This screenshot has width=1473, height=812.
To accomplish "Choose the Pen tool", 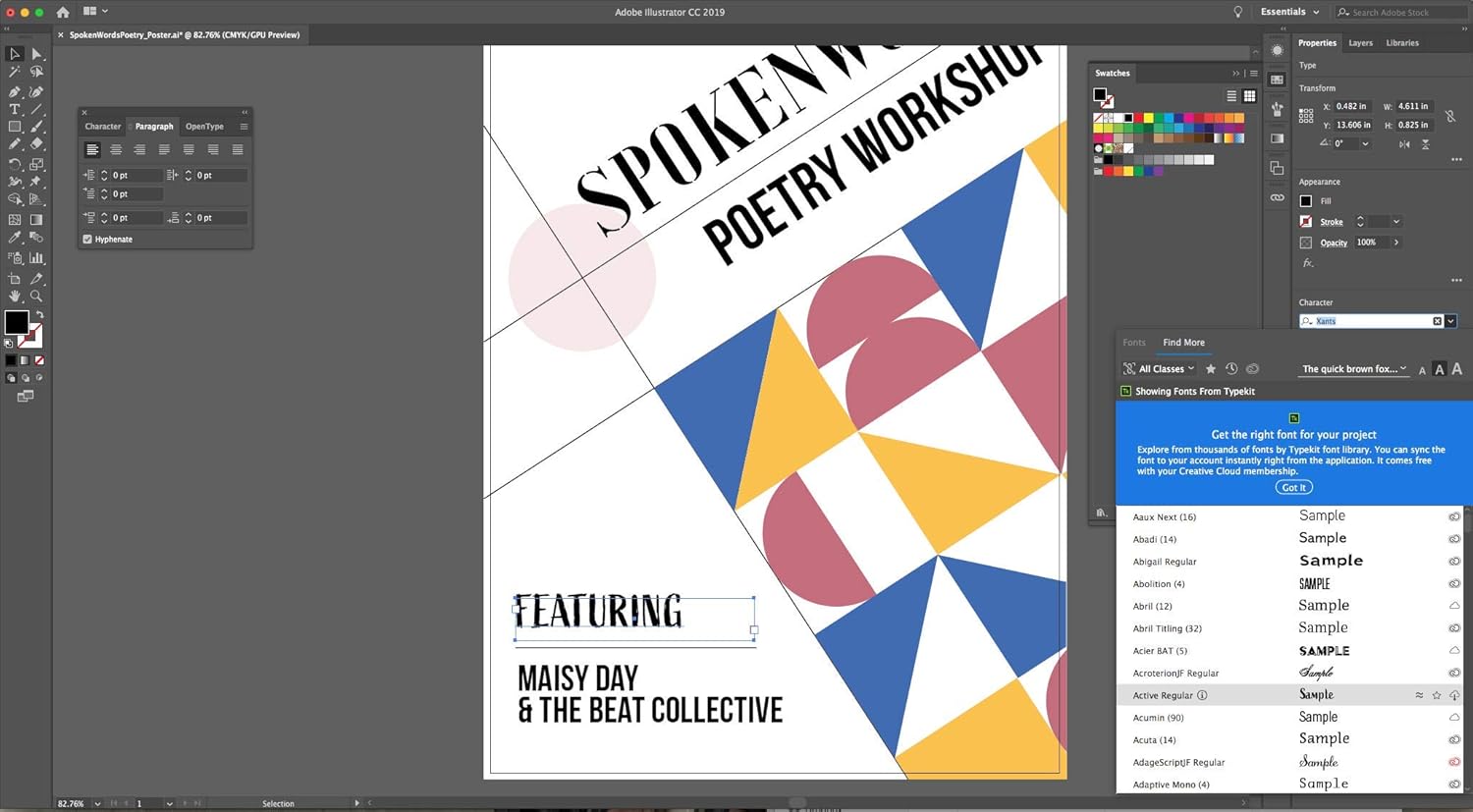I will [14, 91].
